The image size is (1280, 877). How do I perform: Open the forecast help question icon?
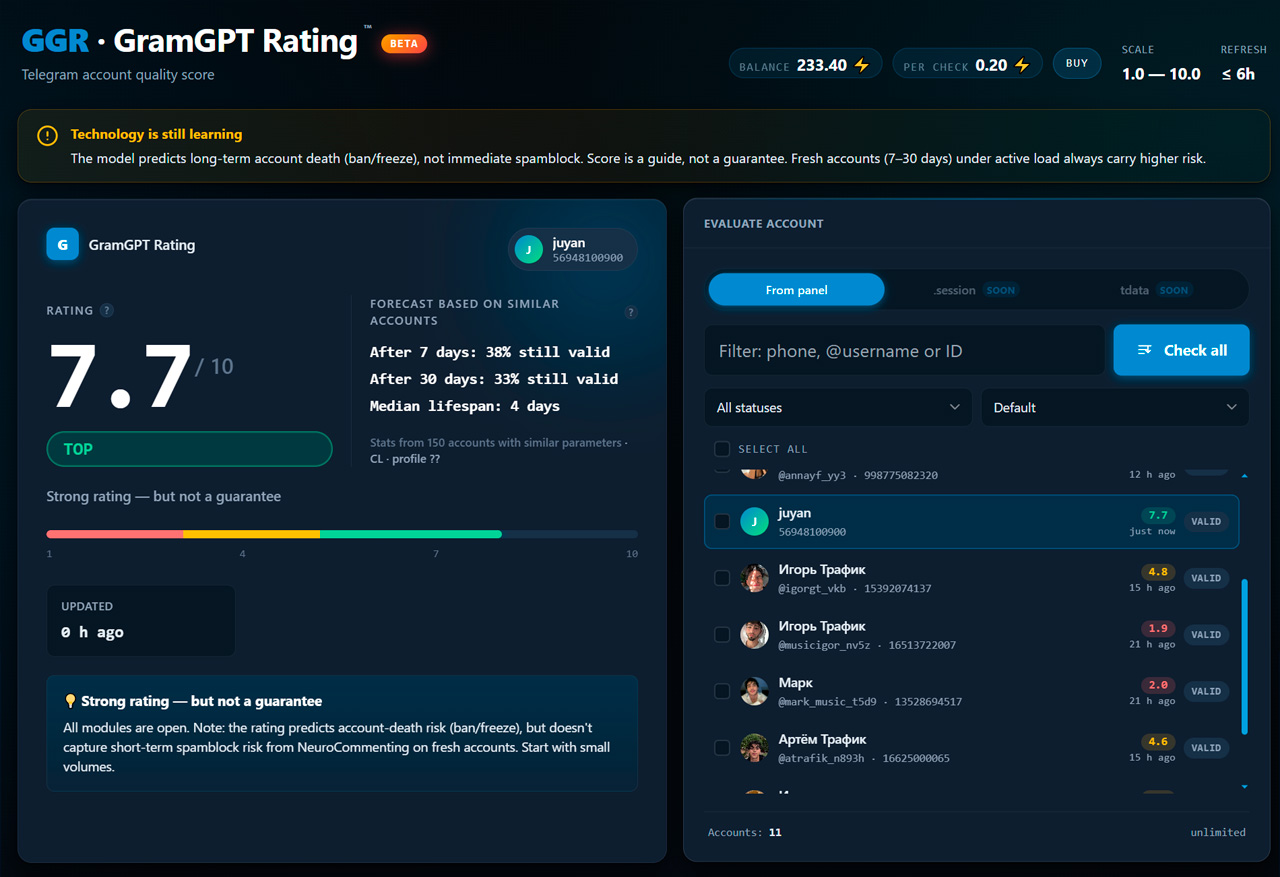[x=631, y=312]
